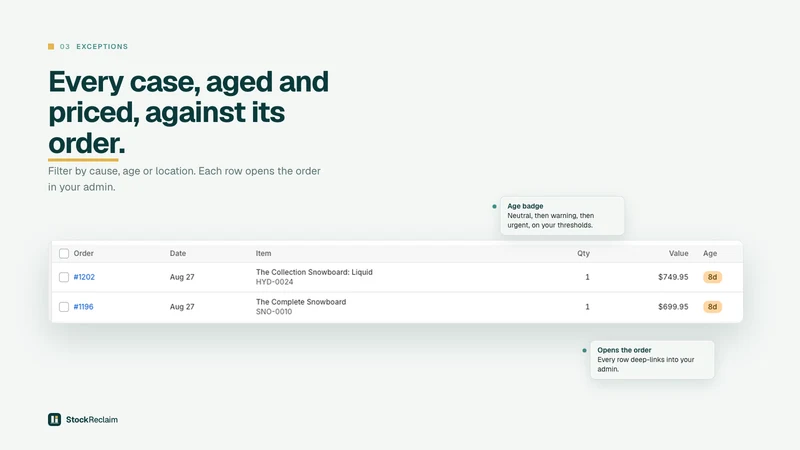The width and height of the screenshot is (800, 450).
Task: Click the 8d age badge for order #1202
Action: 712,277
